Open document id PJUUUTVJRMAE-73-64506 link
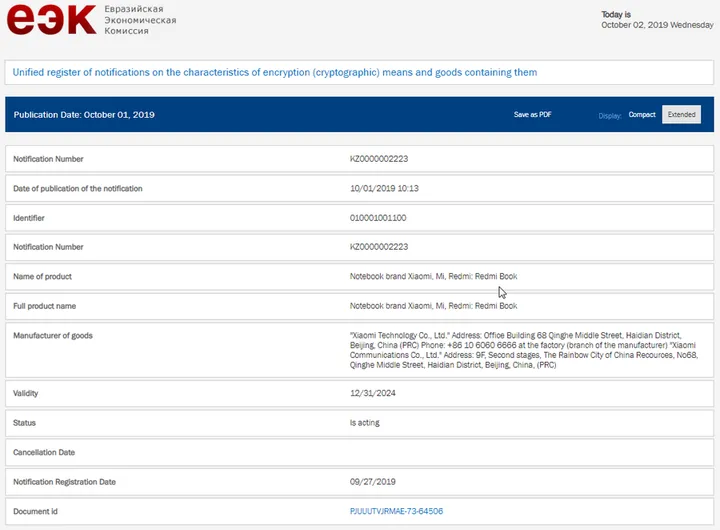The image size is (720, 530). pos(396,511)
